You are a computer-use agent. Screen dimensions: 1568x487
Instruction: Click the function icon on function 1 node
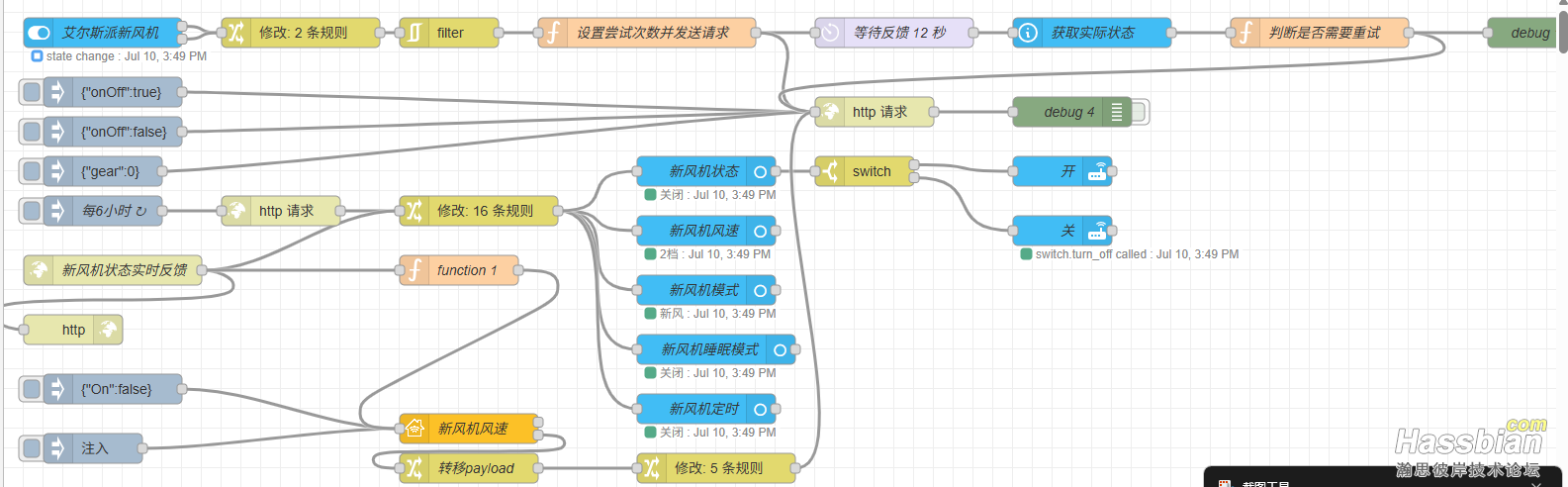click(x=415, y=270)
